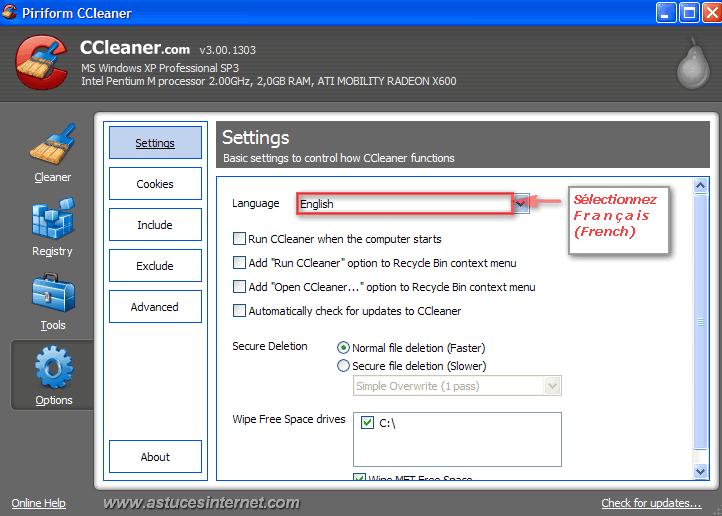Switch to the Include tab

click(x=155, y=225)
